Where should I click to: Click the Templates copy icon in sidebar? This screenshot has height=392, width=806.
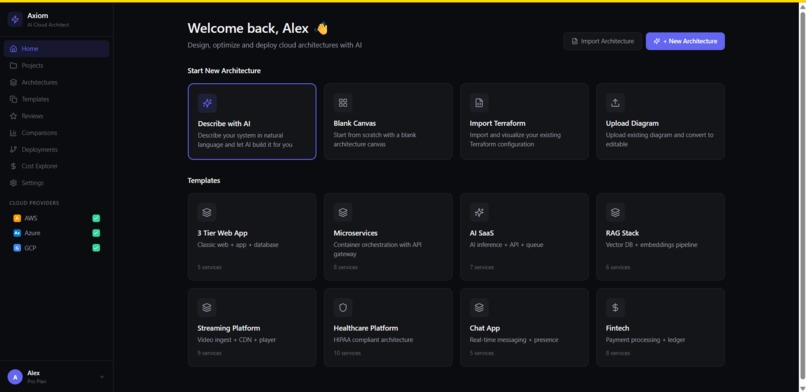coord(13,99)
